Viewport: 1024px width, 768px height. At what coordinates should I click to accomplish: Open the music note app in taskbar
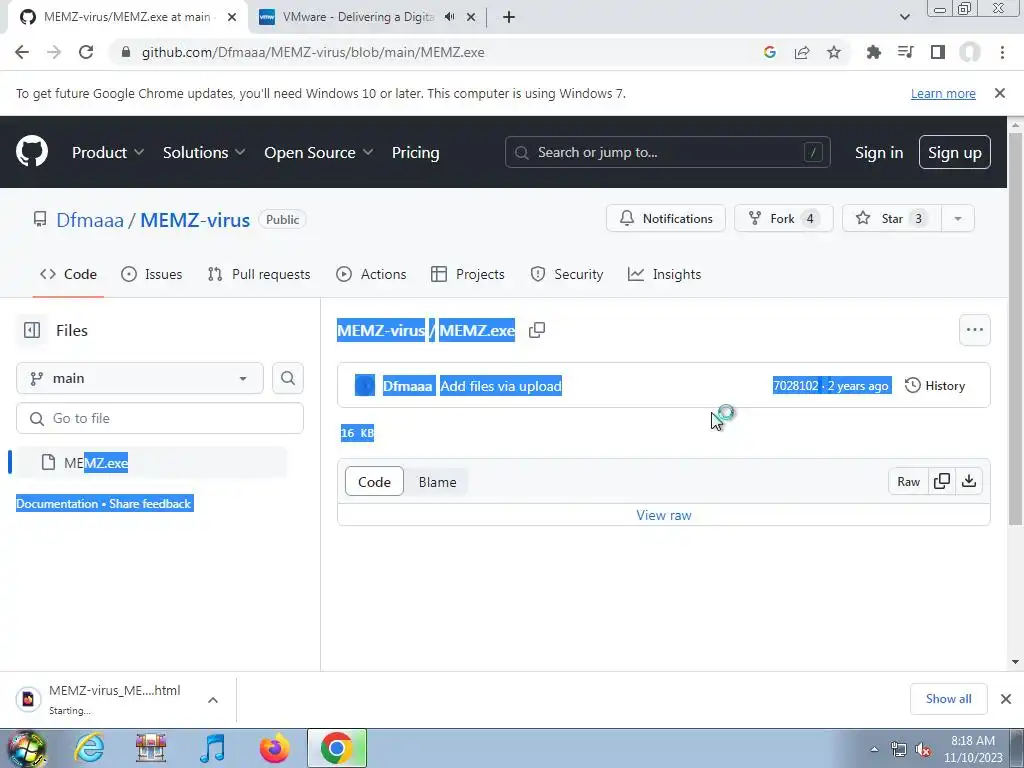coord(213,748)
